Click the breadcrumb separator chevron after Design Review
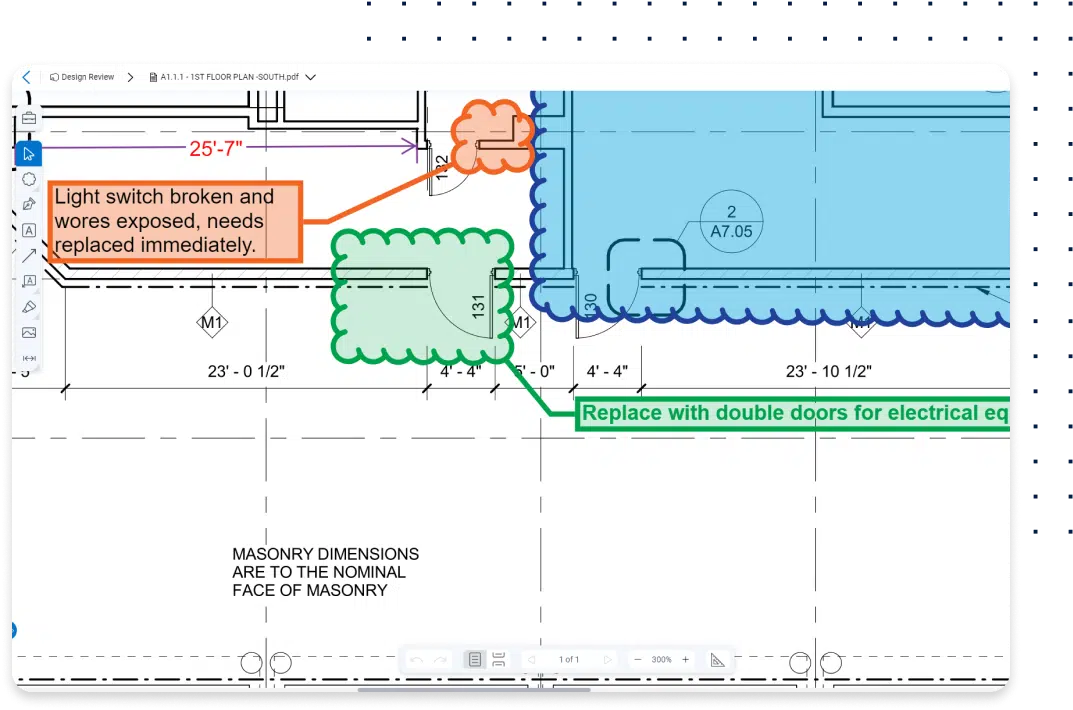The width and height of the screenshot is (1073, 710). click(x=130, y=77)
